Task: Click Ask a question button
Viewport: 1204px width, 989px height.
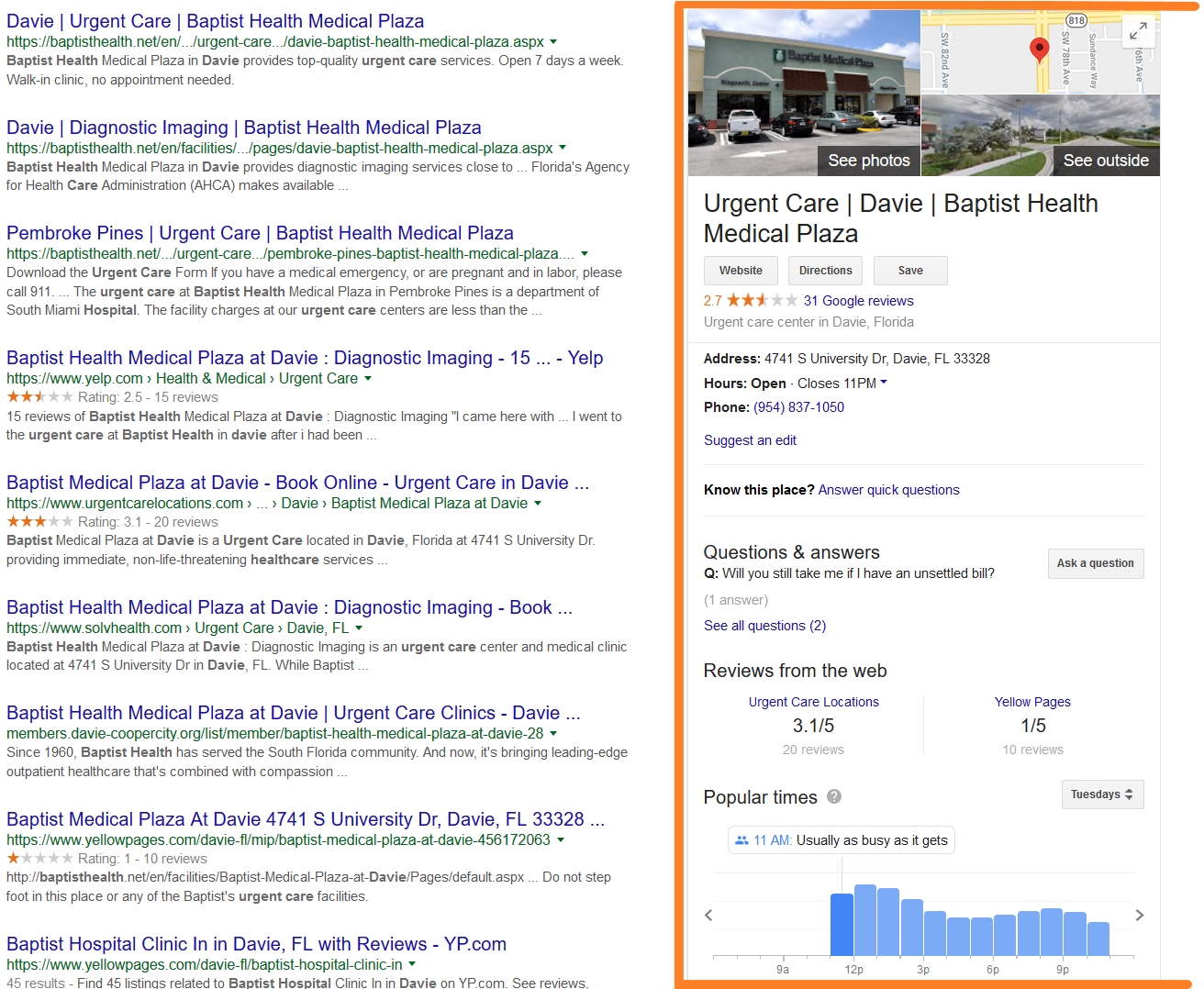Action: coord(1096,563)
